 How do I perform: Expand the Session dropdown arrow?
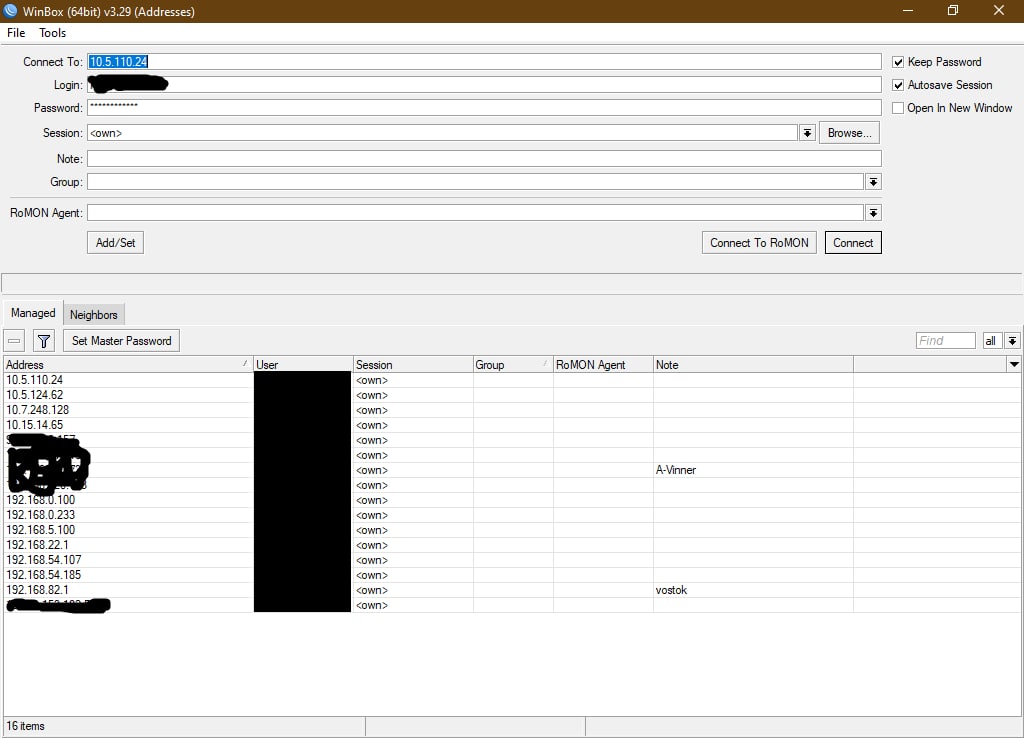[807, 133]
